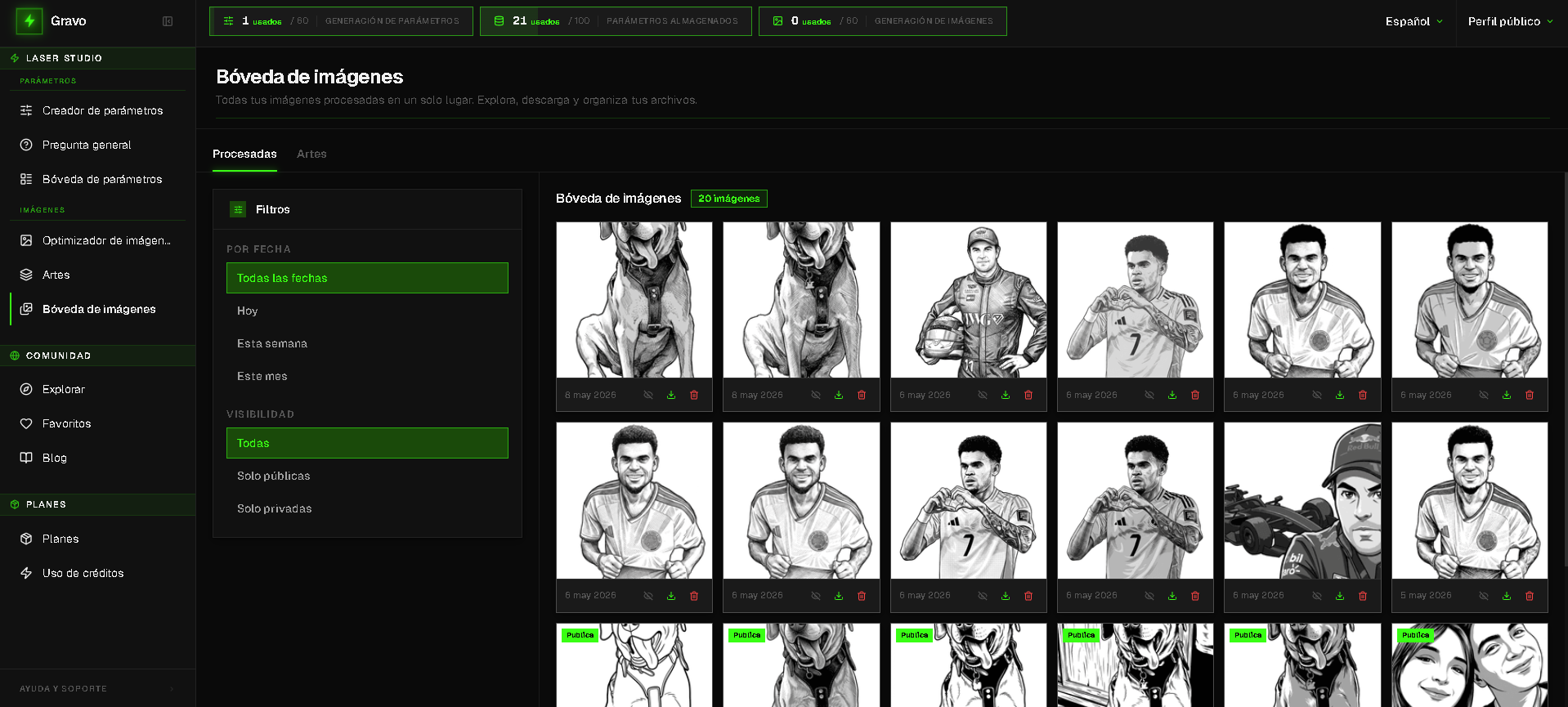The height and width of the screenshot is (707, 1568).
Task: Toggle visibility of Red Bull cap cartoon image
Action: coord(1317,596)
